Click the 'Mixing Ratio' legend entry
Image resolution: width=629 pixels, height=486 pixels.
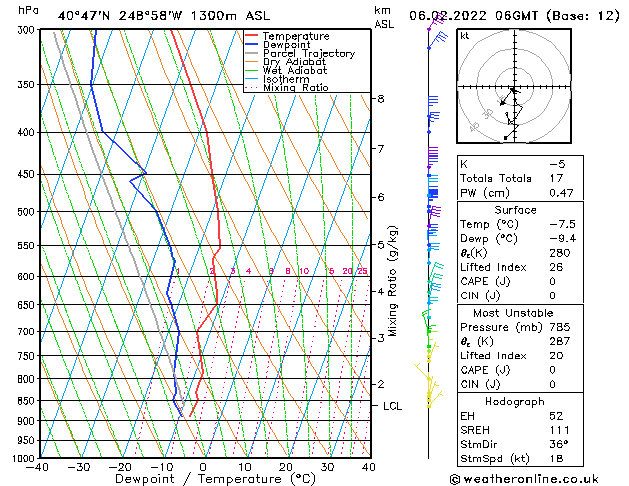[x=296, y=88]
